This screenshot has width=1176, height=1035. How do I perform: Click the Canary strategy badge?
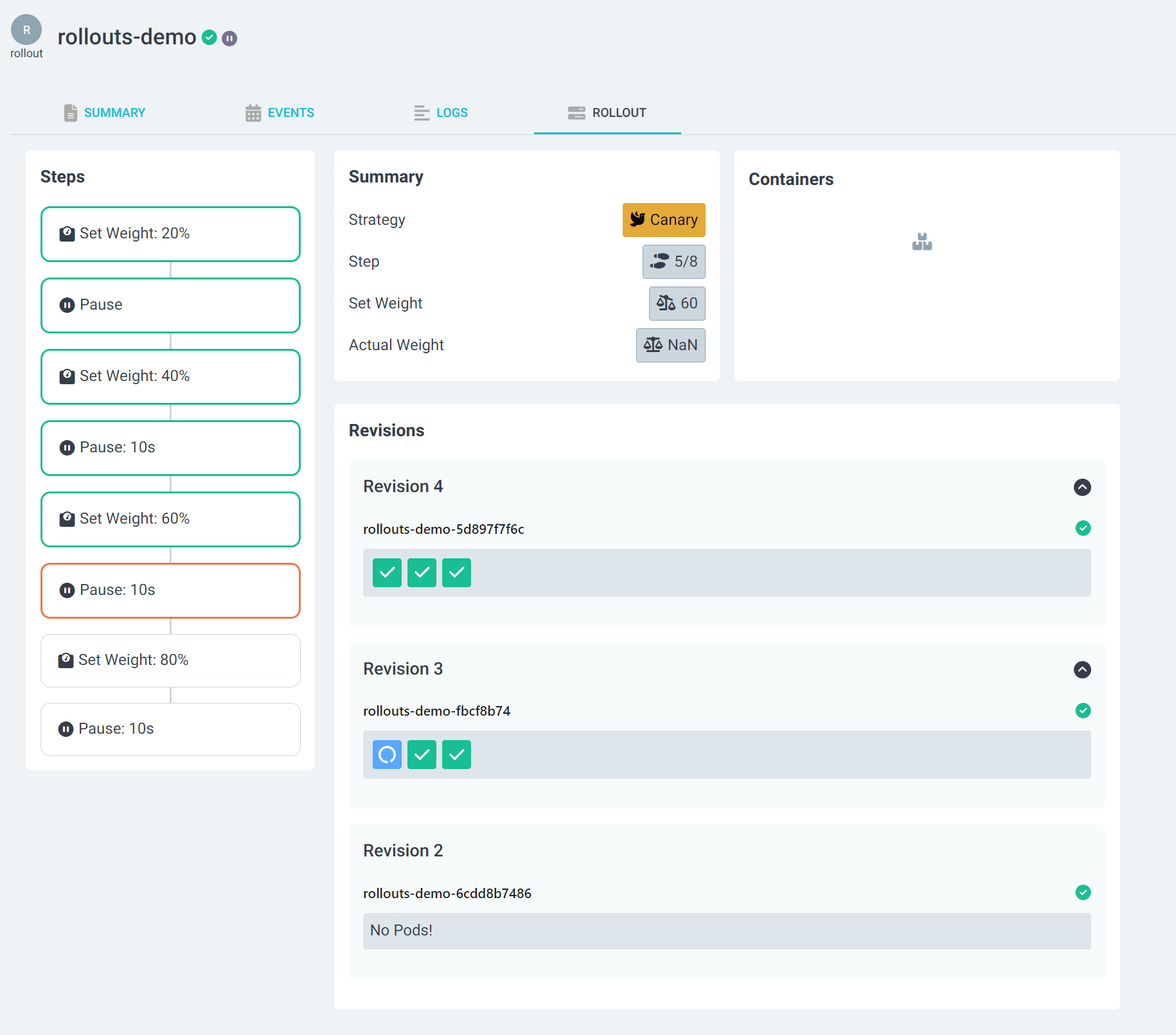[663, 220]
